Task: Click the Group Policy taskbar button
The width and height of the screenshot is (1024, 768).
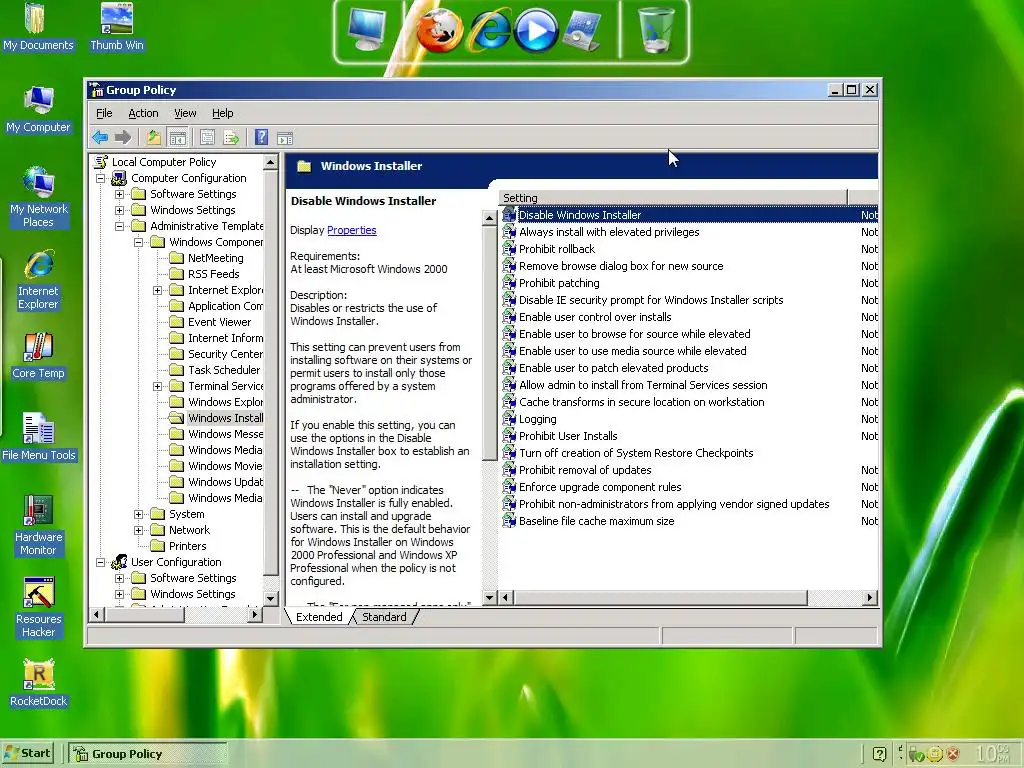Action: click(x=149, y=754)
